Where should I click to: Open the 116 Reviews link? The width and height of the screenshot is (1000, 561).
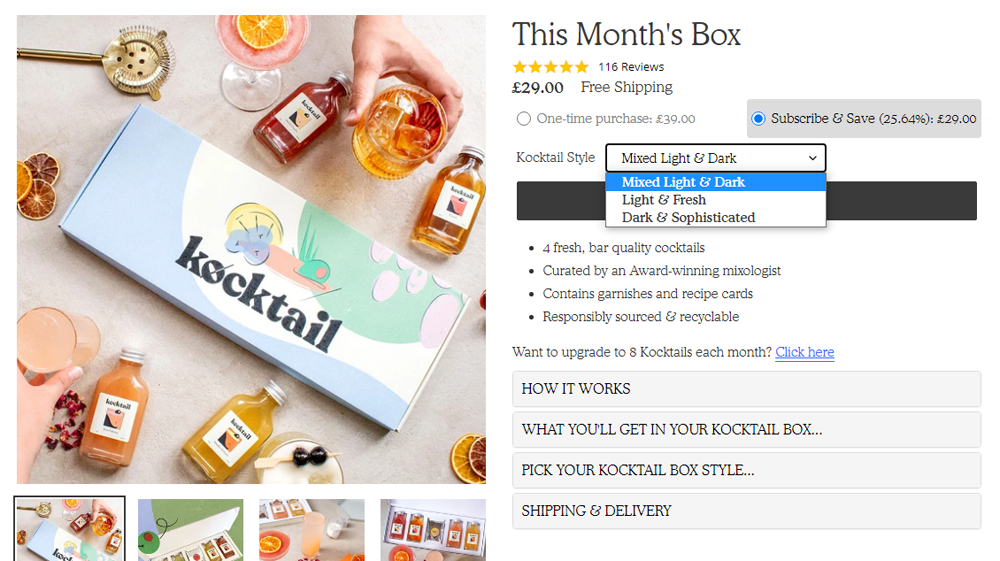(x=631, y=67)
